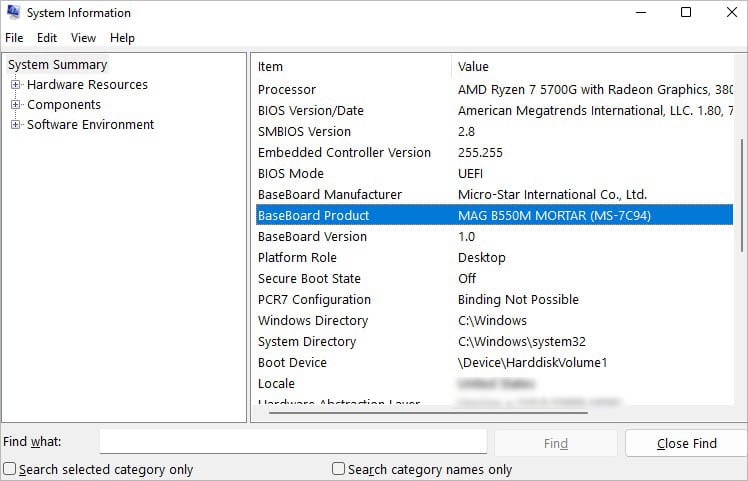This screenshot has height=481, width=748.
Task: Click the horizontal scrollbar in details pane
Action: [x=428, y=413]
